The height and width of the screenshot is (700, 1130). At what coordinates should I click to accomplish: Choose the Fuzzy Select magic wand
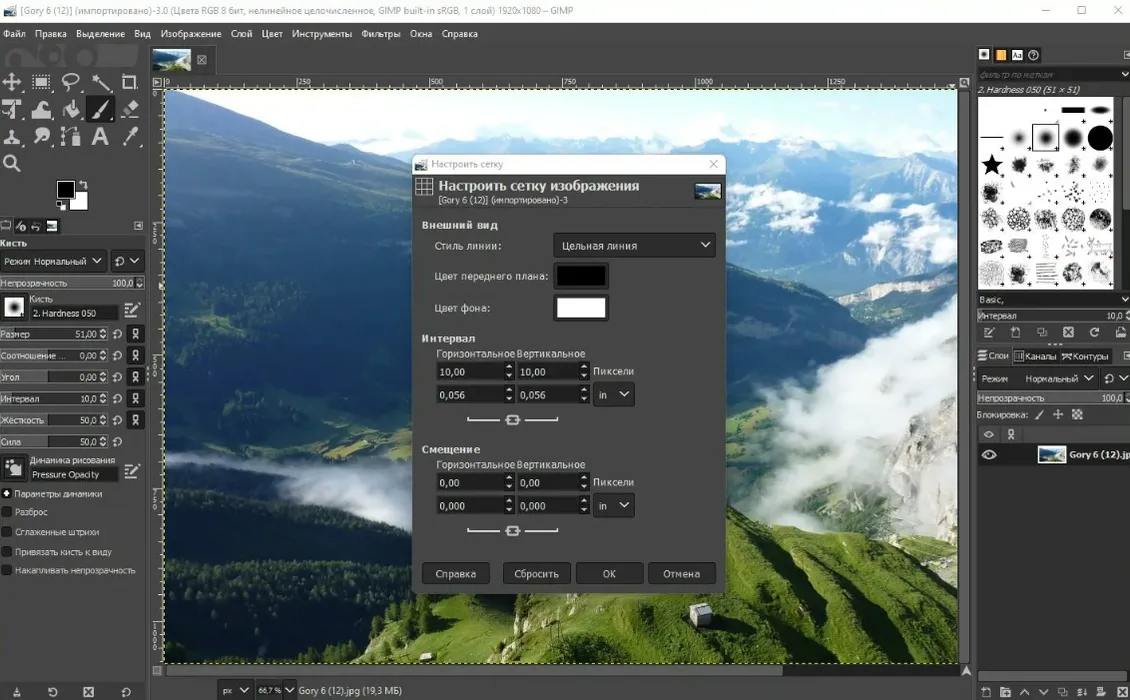pos(100,82)
